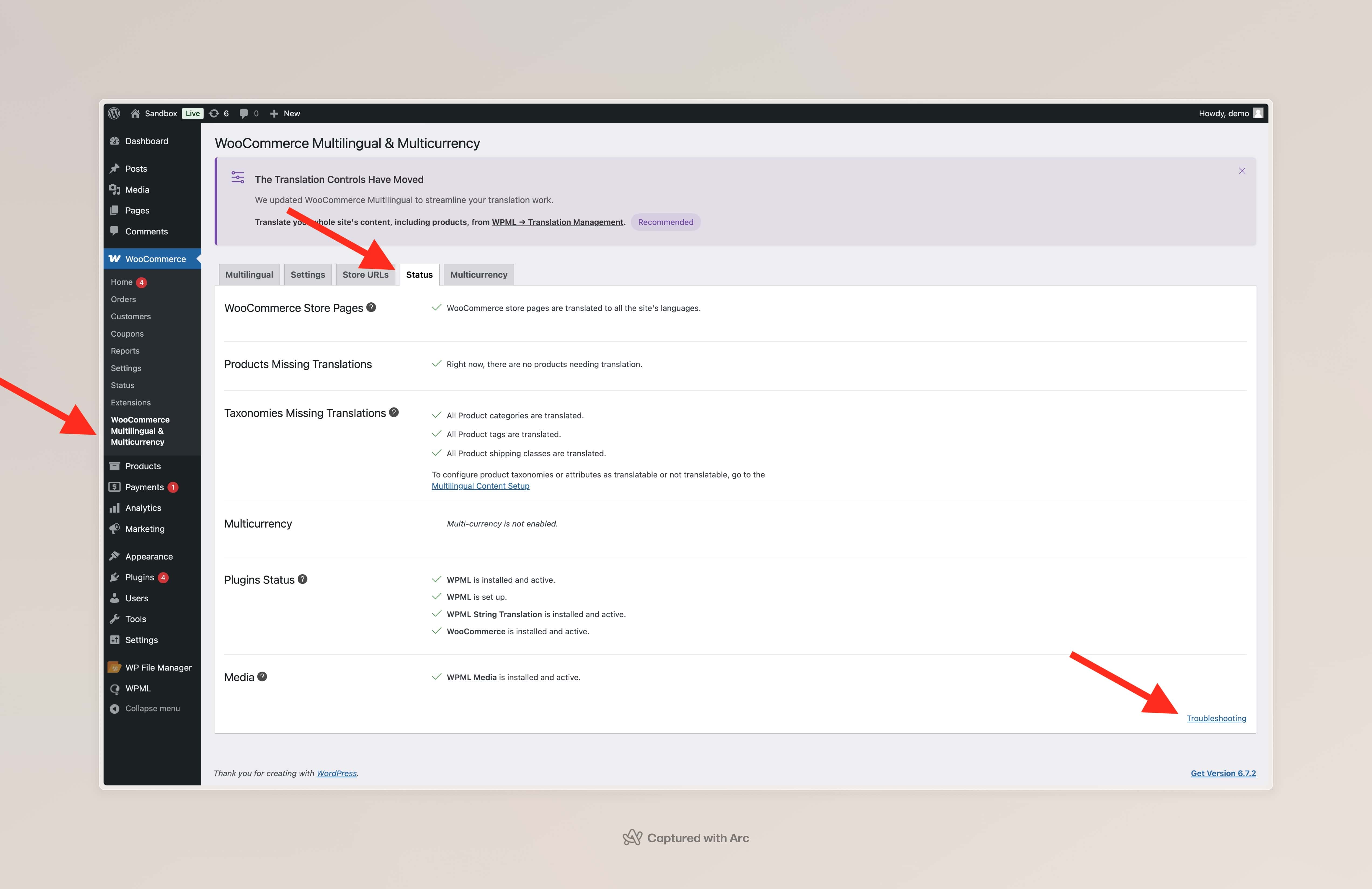Open the Troubleshooting link
Screen dimensions: 1372x889
(1216, 718)
